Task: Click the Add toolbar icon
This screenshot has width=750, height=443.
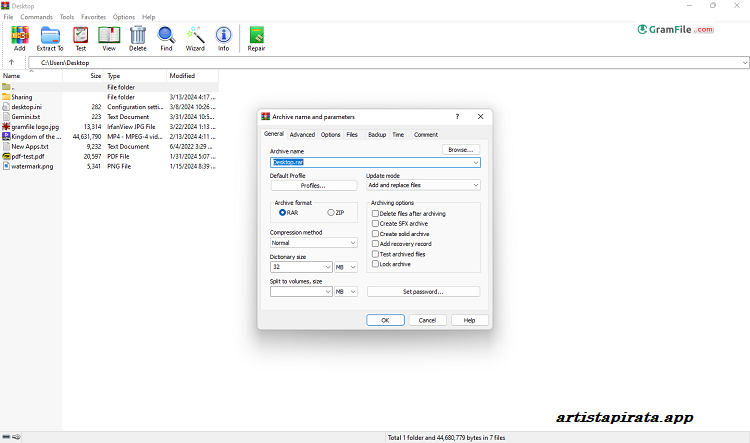Action: 20,38
